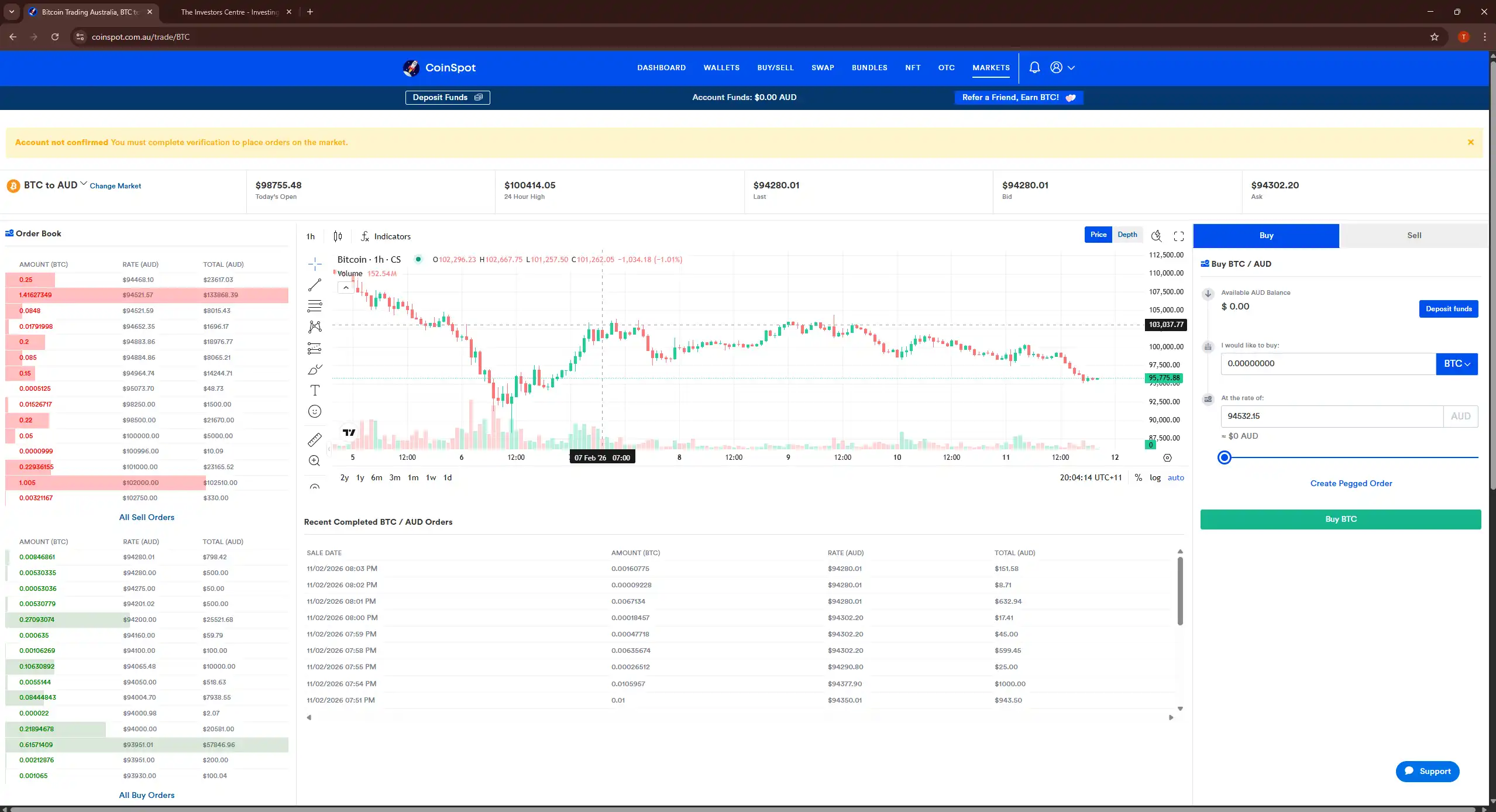
Task: Toggle auto scale on chart
Action: pyautogui.click(x=1176, y=478)
